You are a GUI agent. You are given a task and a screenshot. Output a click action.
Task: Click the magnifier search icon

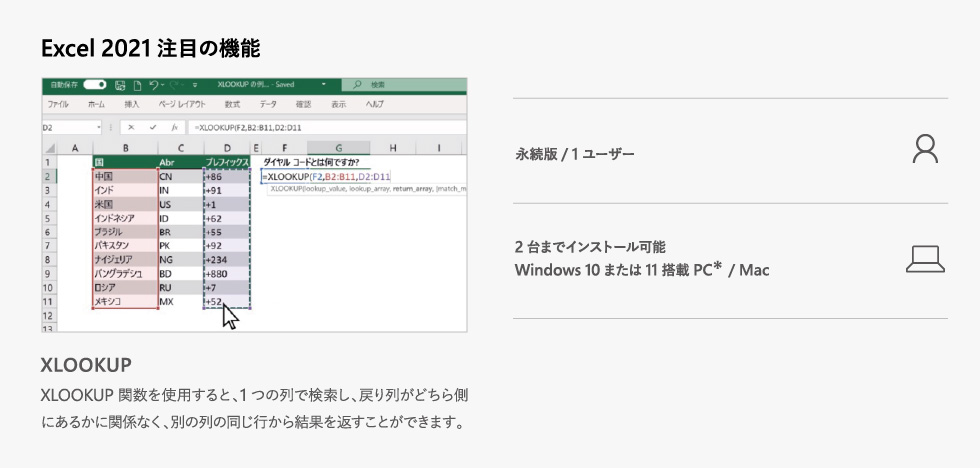point(357,85)
